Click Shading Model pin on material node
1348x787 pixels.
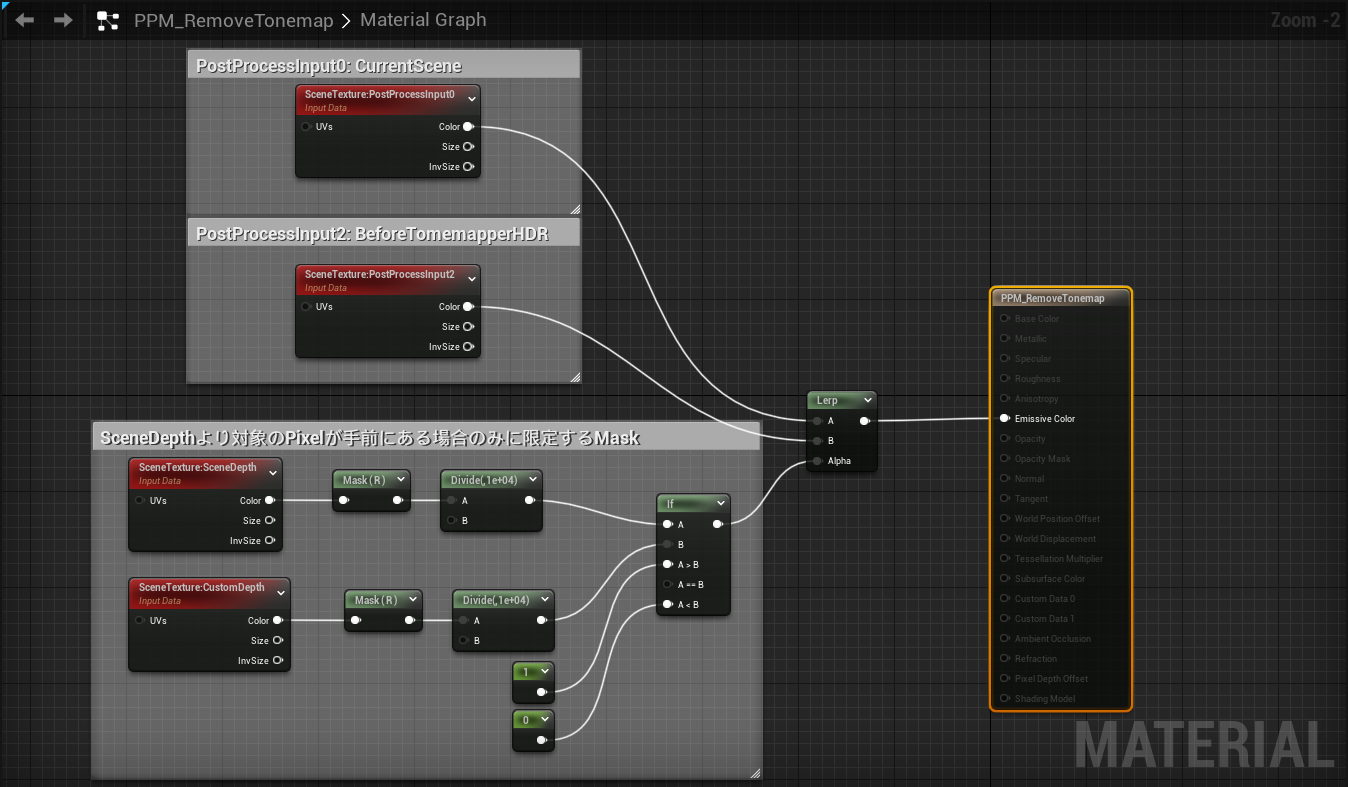1005,699
